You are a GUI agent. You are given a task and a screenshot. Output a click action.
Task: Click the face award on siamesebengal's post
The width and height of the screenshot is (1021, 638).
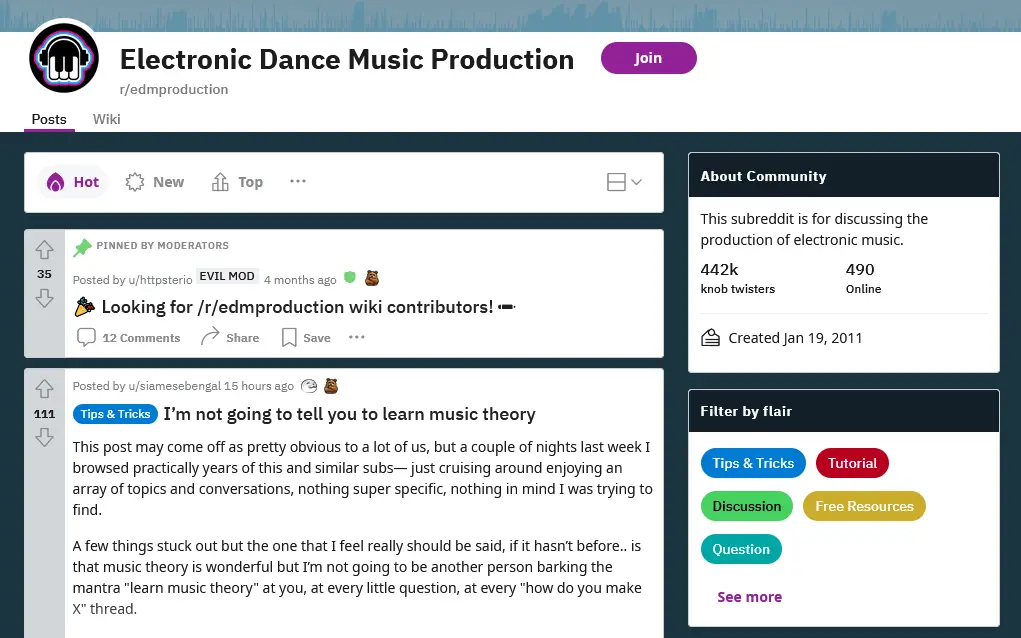309,386
